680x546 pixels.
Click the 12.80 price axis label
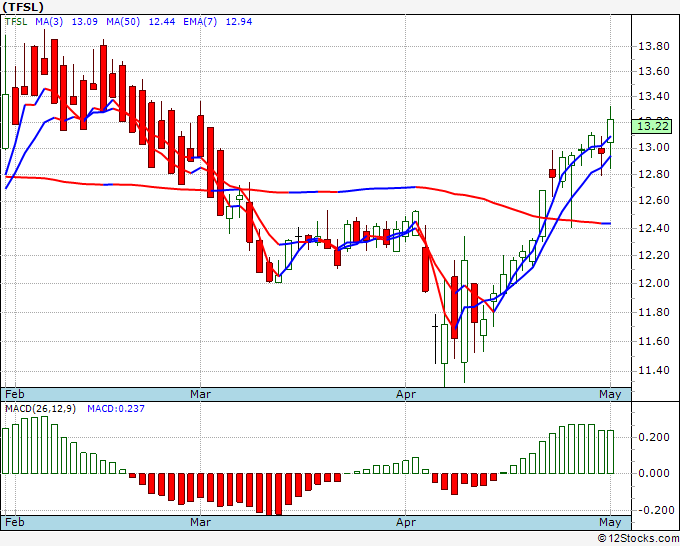(654, 174)
